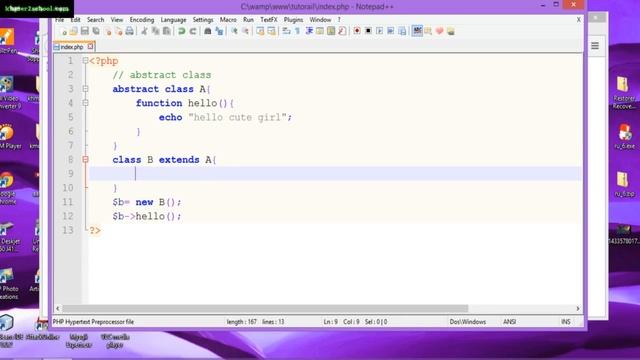Image resolution: width=640 pixels, height=360 pixels.
Task: Click the hamburger menu in background window
Action: (x=595, y=46)
